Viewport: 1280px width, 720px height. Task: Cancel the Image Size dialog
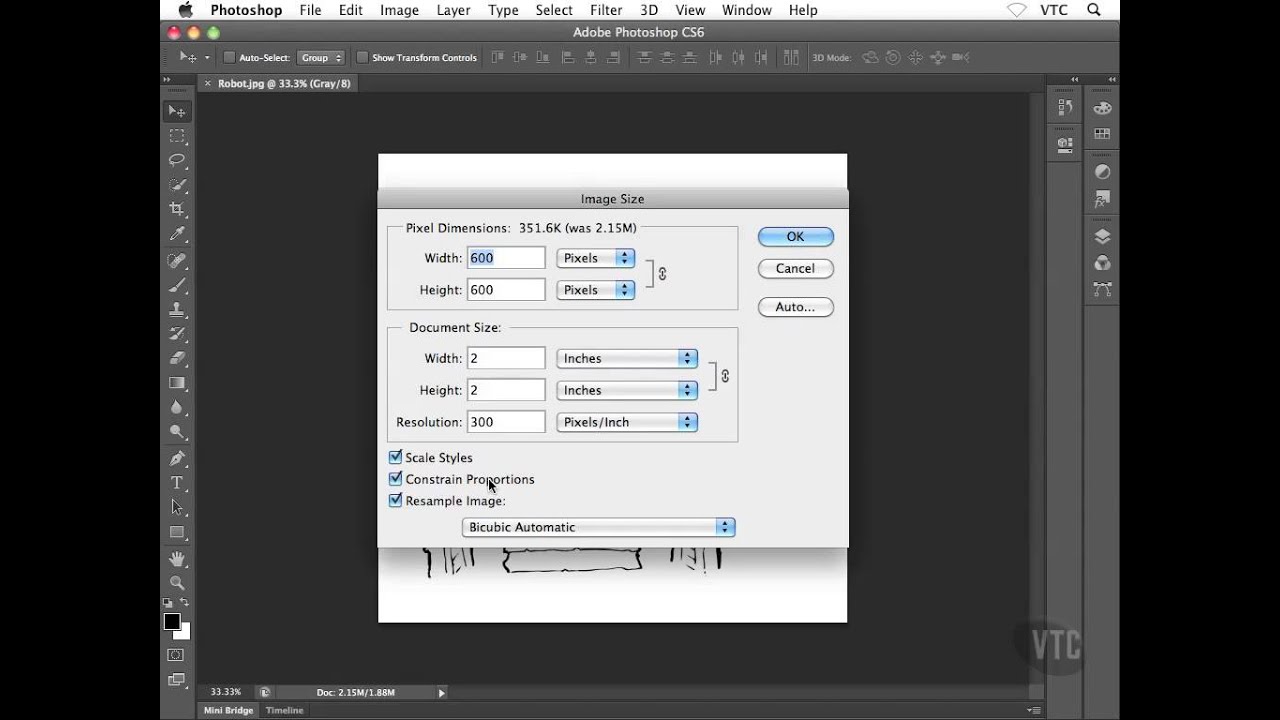coord(795,268)
